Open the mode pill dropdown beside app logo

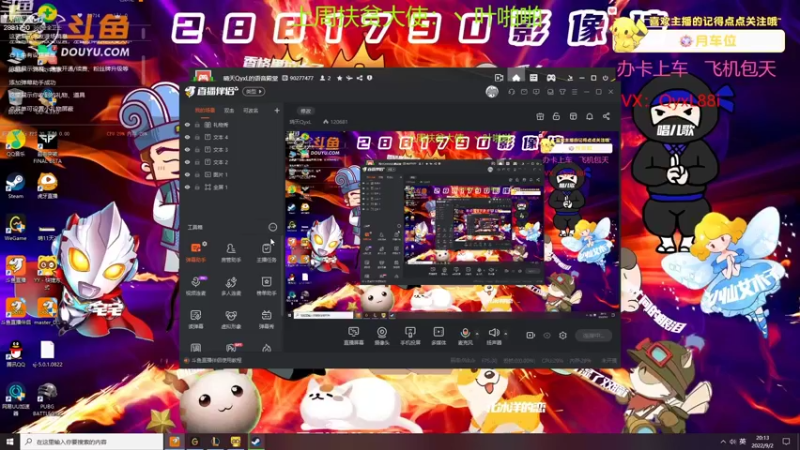coord(254,92)
